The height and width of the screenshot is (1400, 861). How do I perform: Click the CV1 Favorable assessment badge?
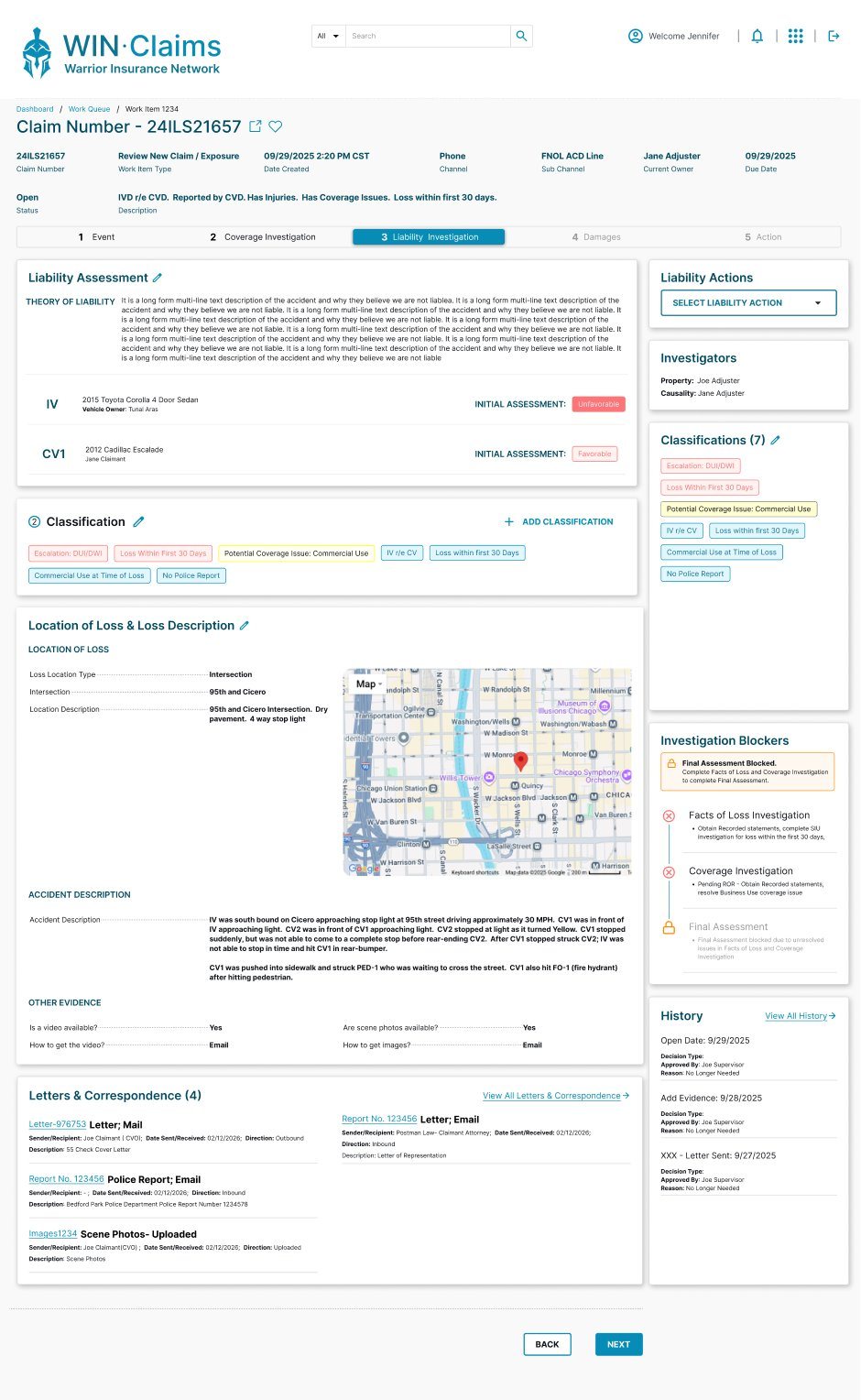point(594,454)
